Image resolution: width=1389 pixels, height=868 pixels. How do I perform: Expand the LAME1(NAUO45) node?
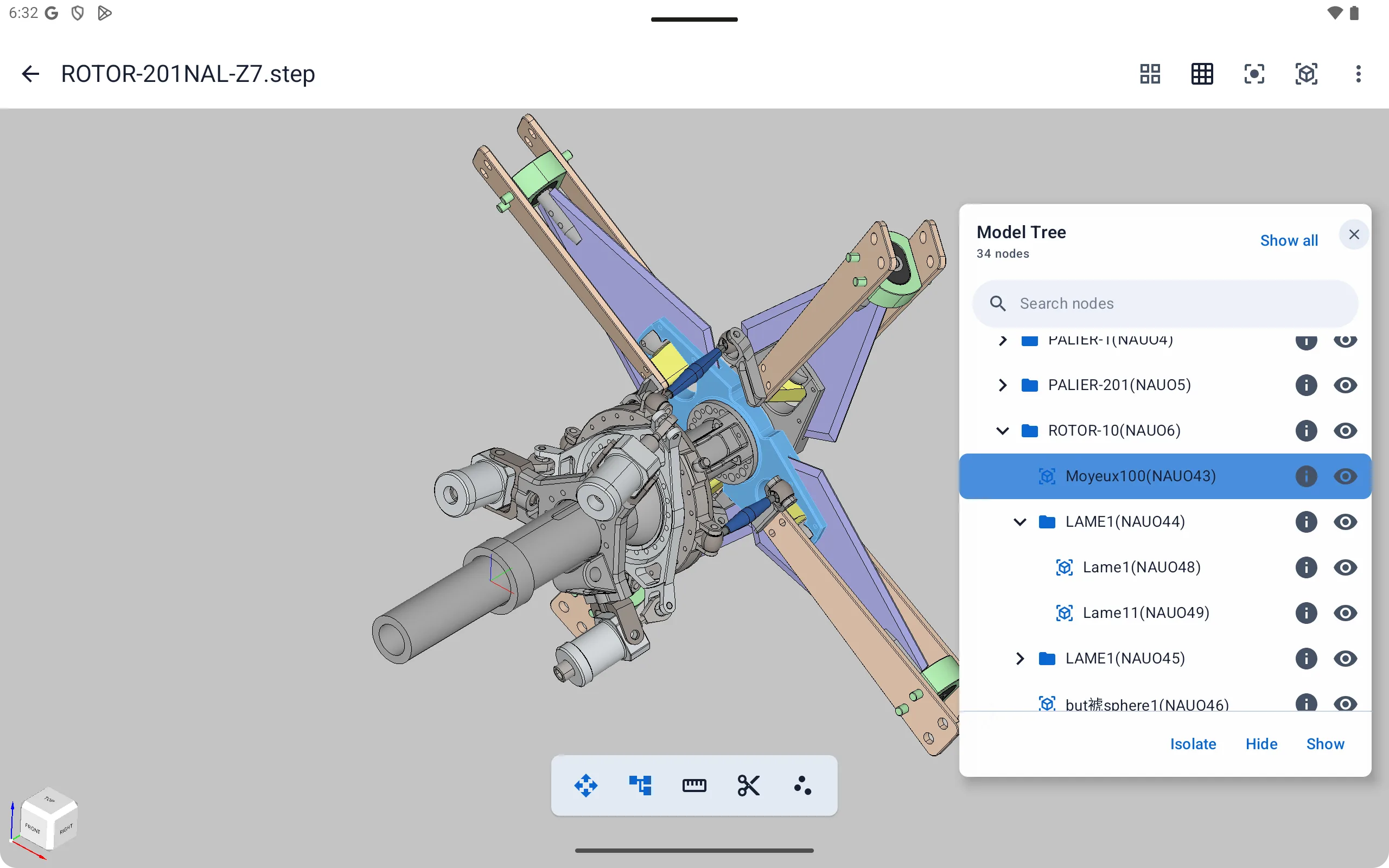pos(1020,659)
